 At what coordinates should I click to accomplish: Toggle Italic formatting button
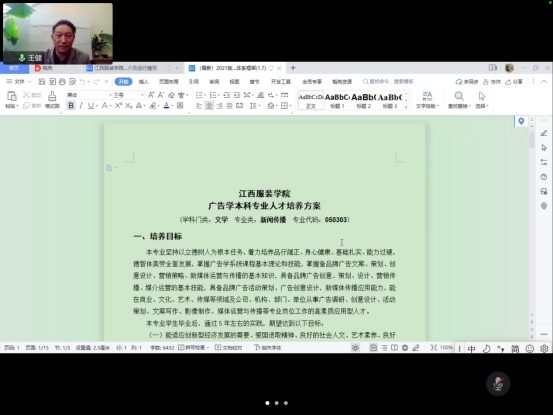pyautogui.click(x=81, y=105)
